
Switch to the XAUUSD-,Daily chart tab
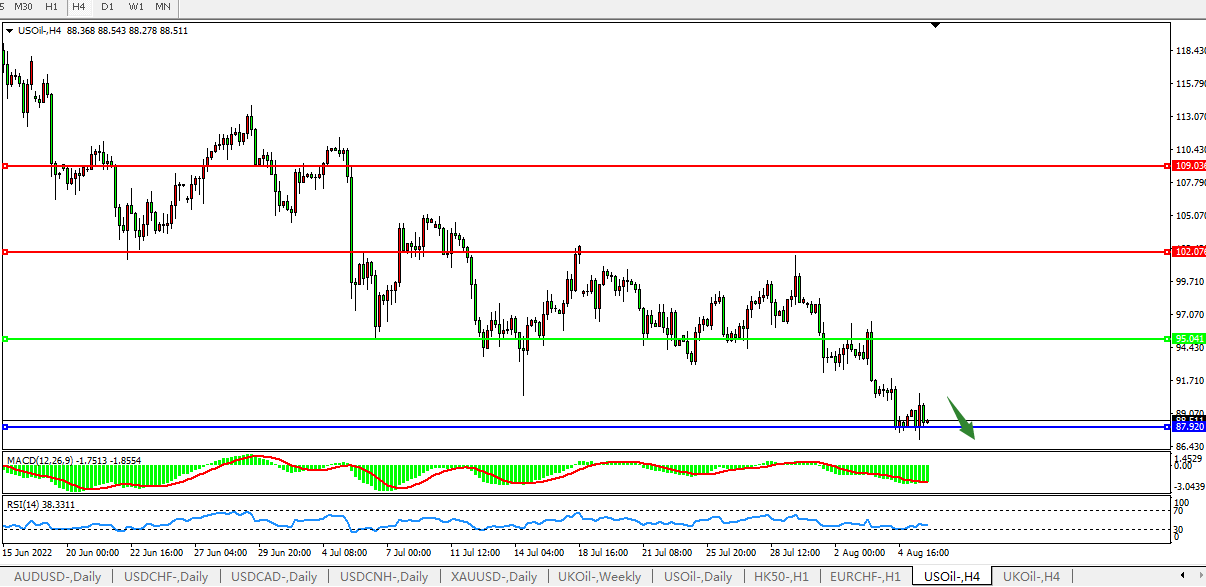coord(494,577)
